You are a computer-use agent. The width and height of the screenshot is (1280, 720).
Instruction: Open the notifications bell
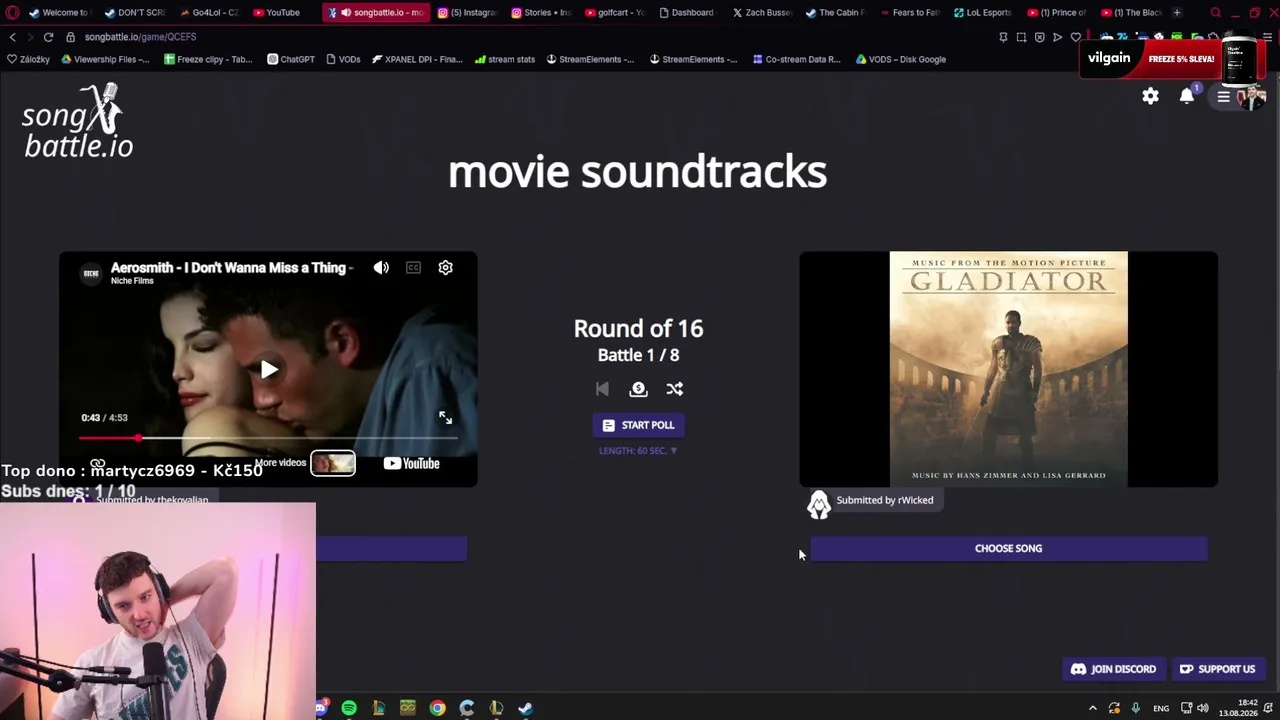coord(1187,96)
